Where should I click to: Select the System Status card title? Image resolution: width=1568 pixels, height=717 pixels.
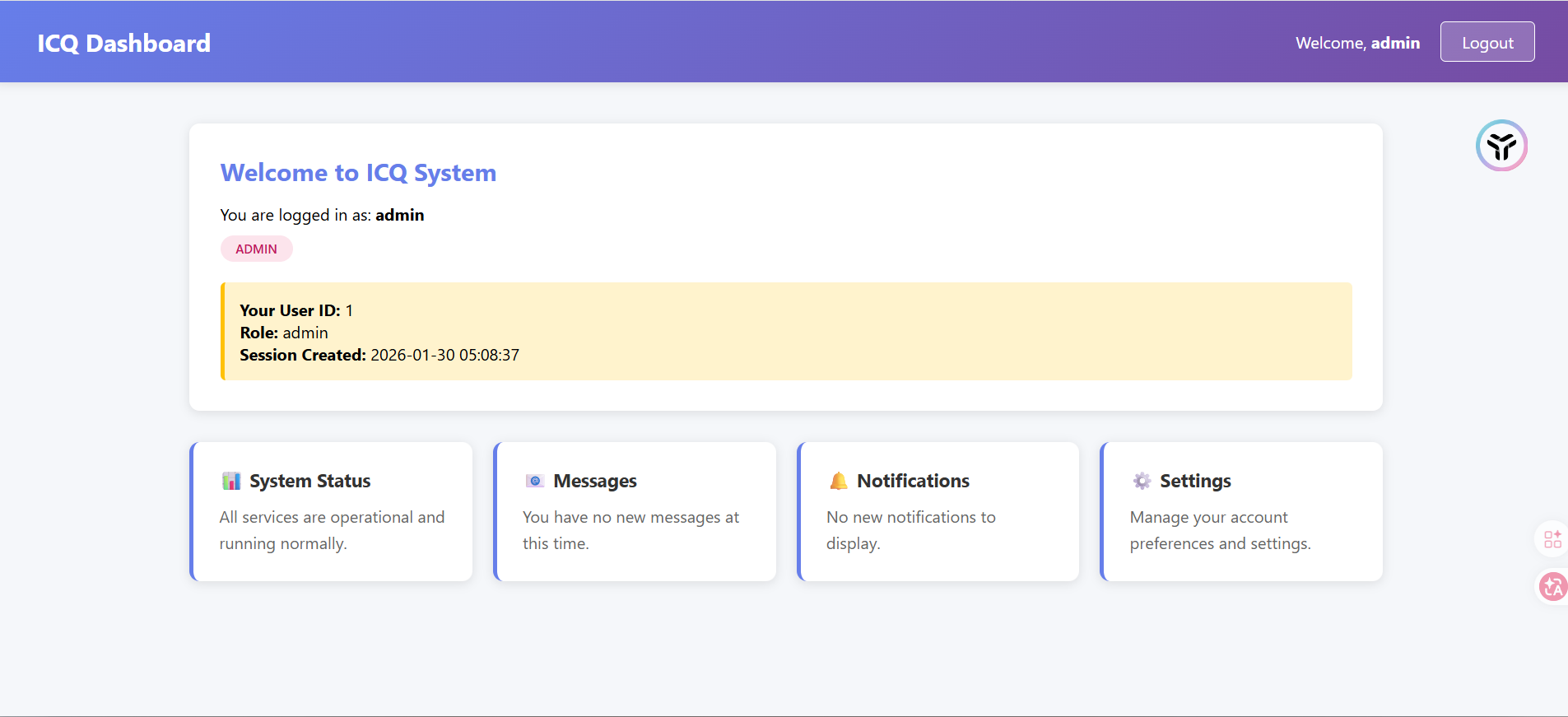click(309, 481)
